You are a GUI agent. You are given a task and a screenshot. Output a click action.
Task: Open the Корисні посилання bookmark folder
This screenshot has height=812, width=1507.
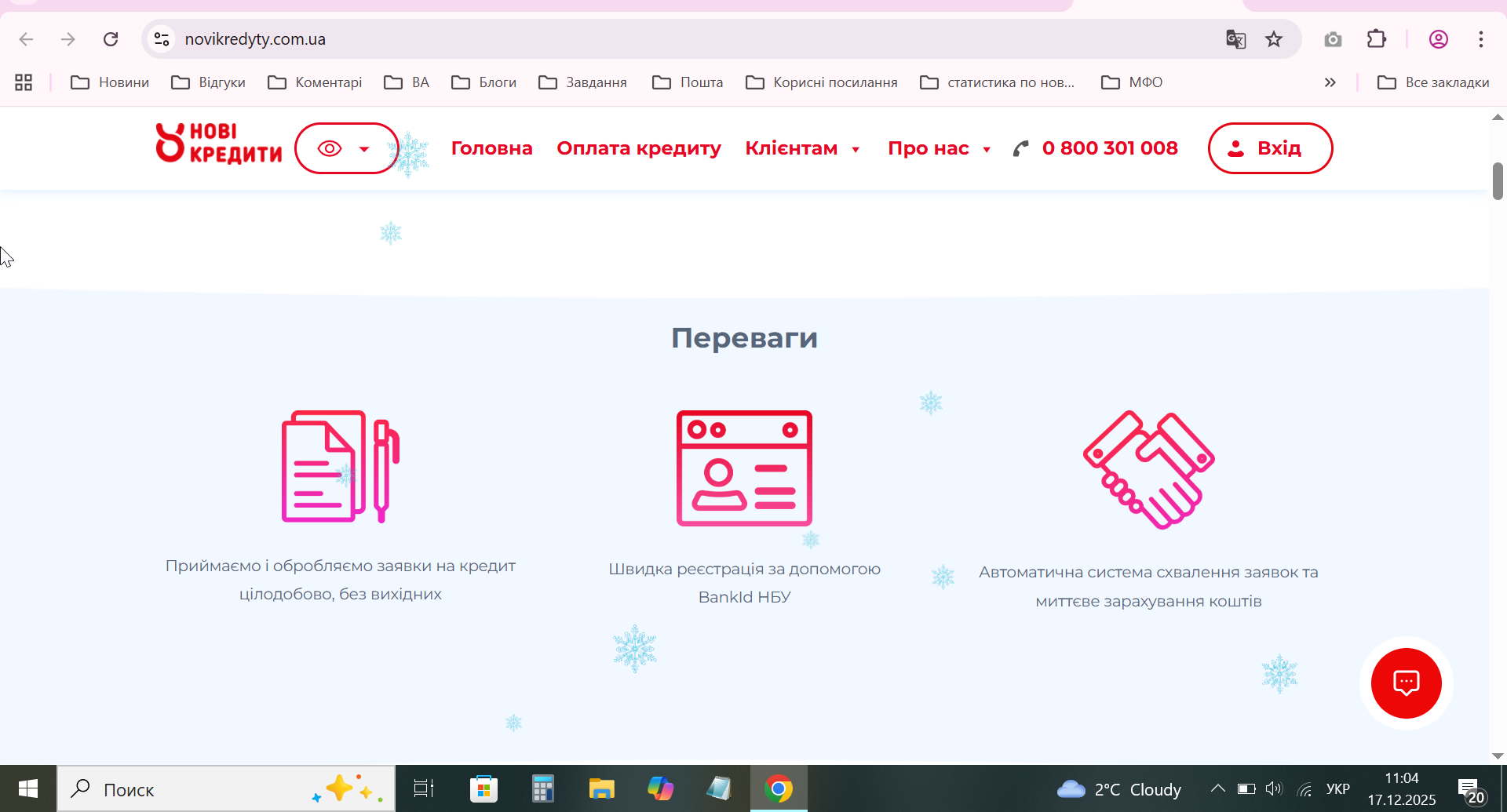tap(822, 82)
